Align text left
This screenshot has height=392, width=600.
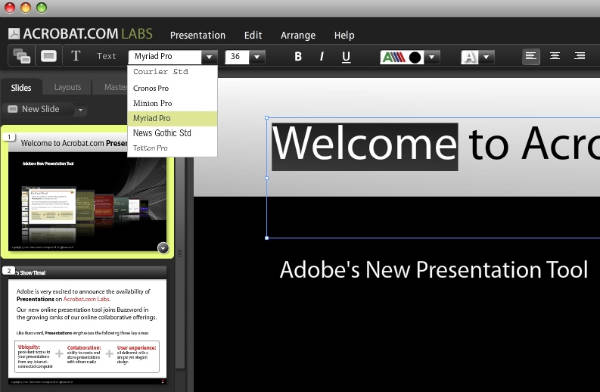(x=531, y=56)
